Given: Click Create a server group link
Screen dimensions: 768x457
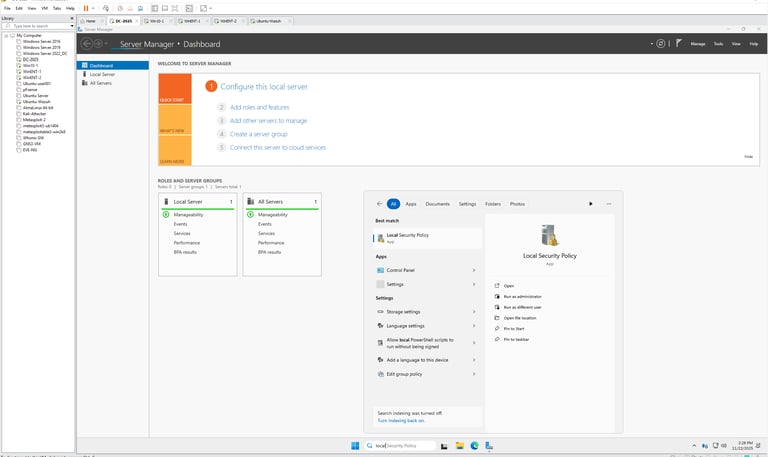Looking at the screenshot, I should point(259,134).
